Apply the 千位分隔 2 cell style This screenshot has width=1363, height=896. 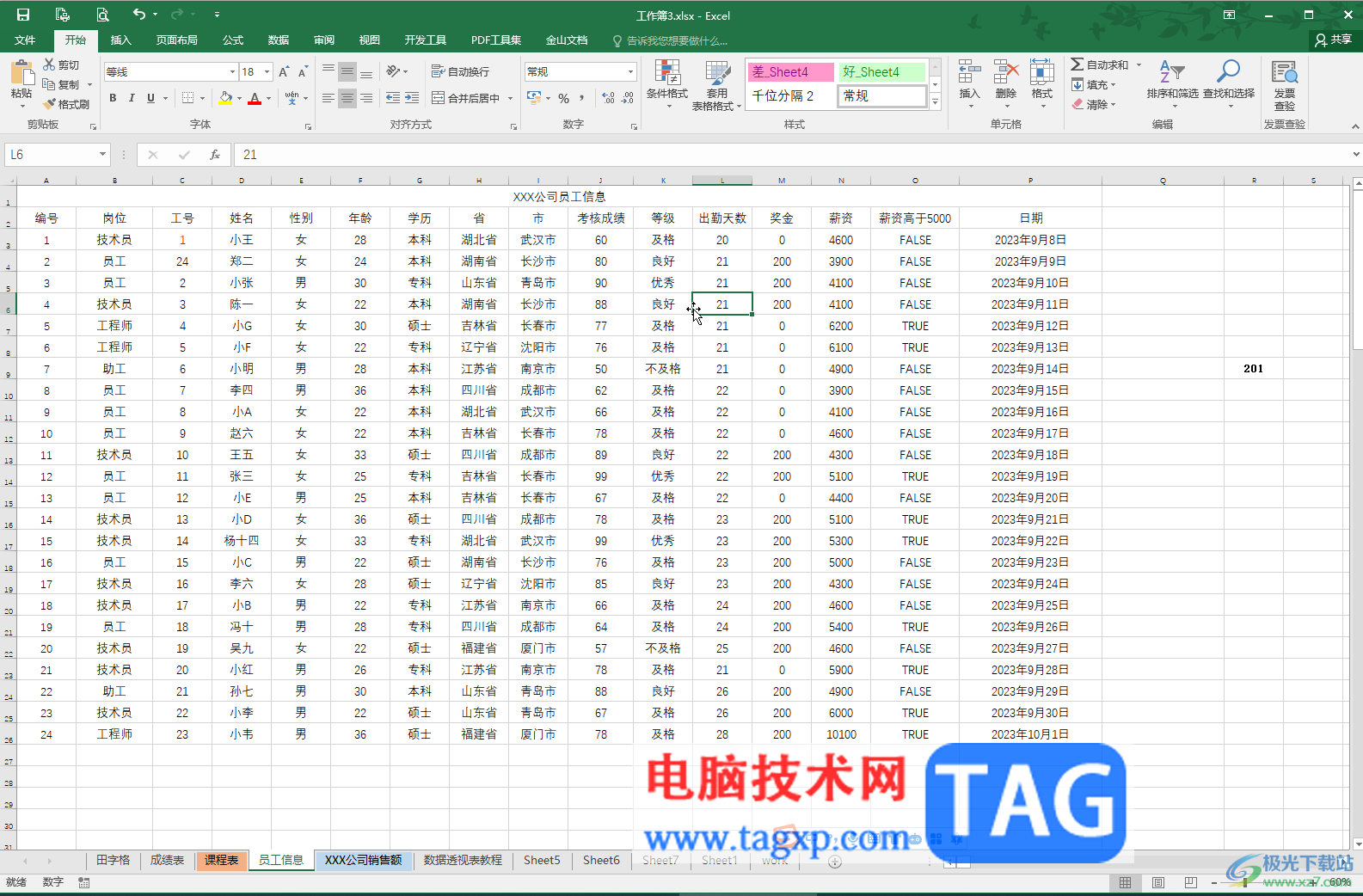(791, 96)
